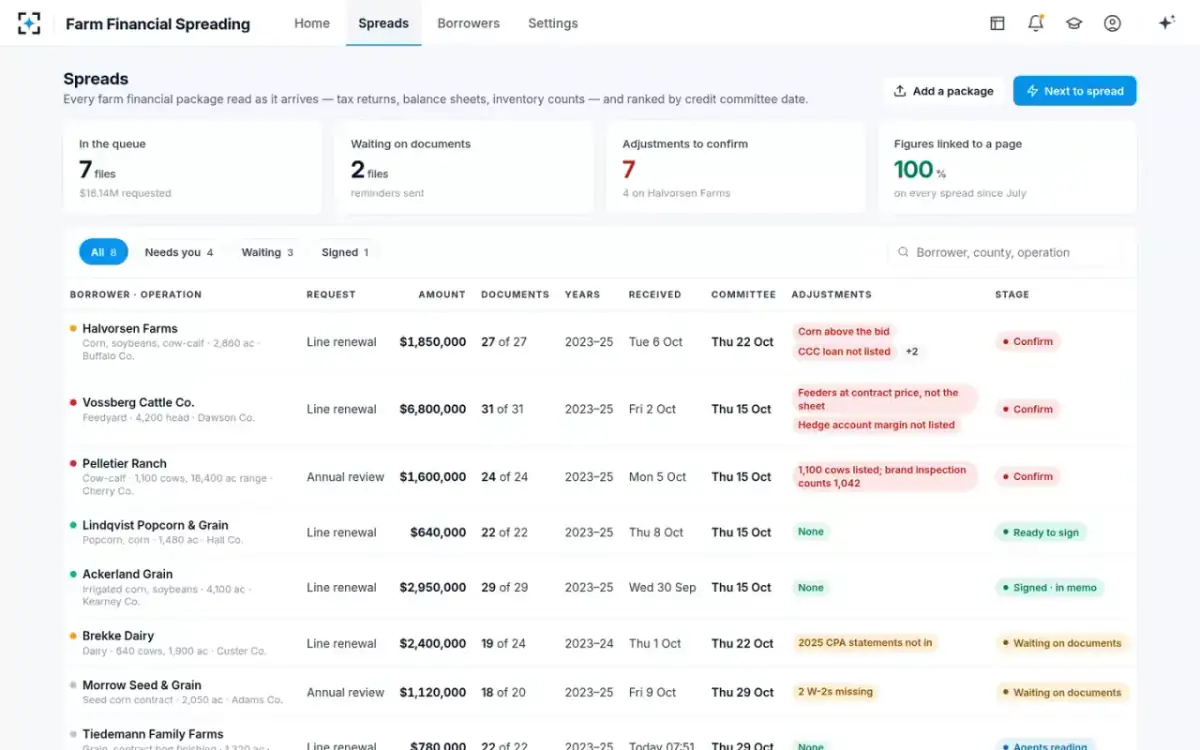Viewport: 1200px width, 750px height.
Task: Expand the +2 more adjustments chip
Action: point(912,352)
